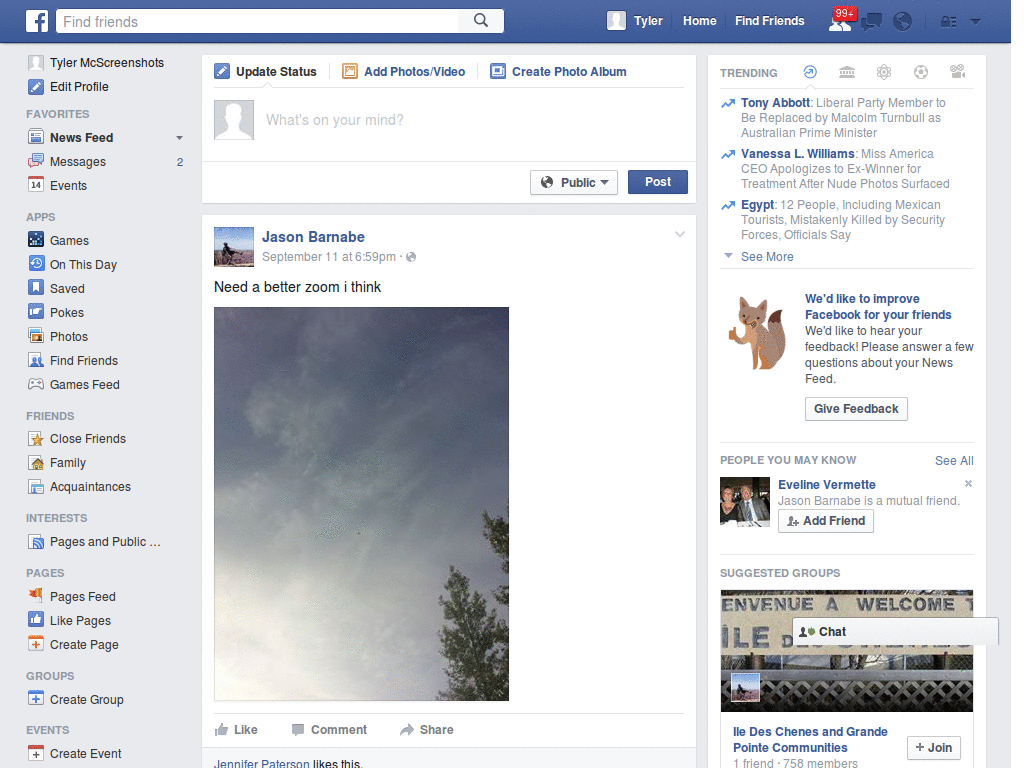Click the Give Feedback button
The image size is (1024, 768).
tap(856, 409)
